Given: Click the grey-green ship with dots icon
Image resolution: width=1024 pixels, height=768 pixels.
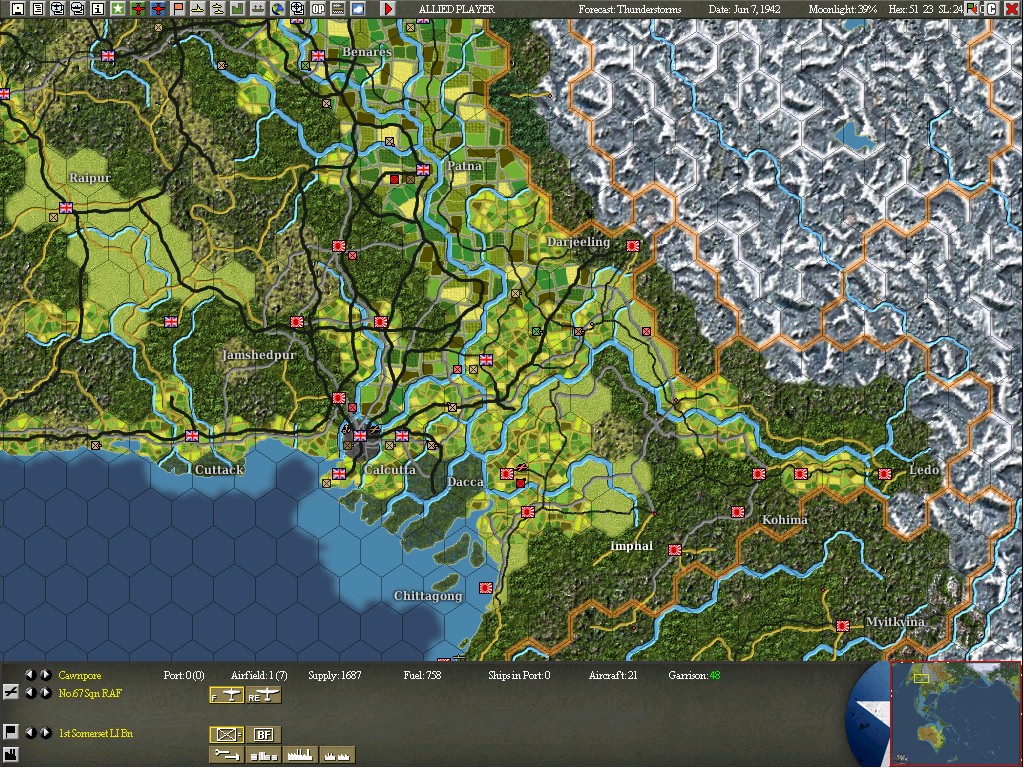Looking at the screenshot, I should coord(258,8).
